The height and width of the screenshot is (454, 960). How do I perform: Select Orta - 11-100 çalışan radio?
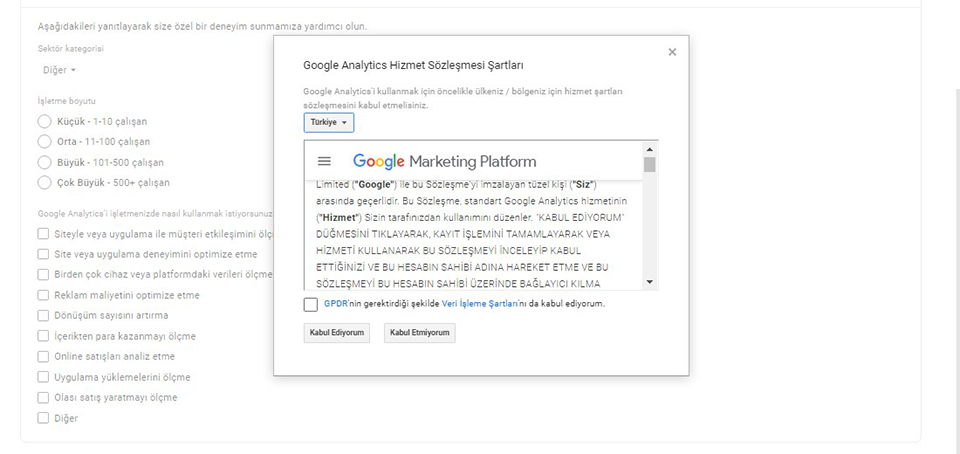coord(44,141)
